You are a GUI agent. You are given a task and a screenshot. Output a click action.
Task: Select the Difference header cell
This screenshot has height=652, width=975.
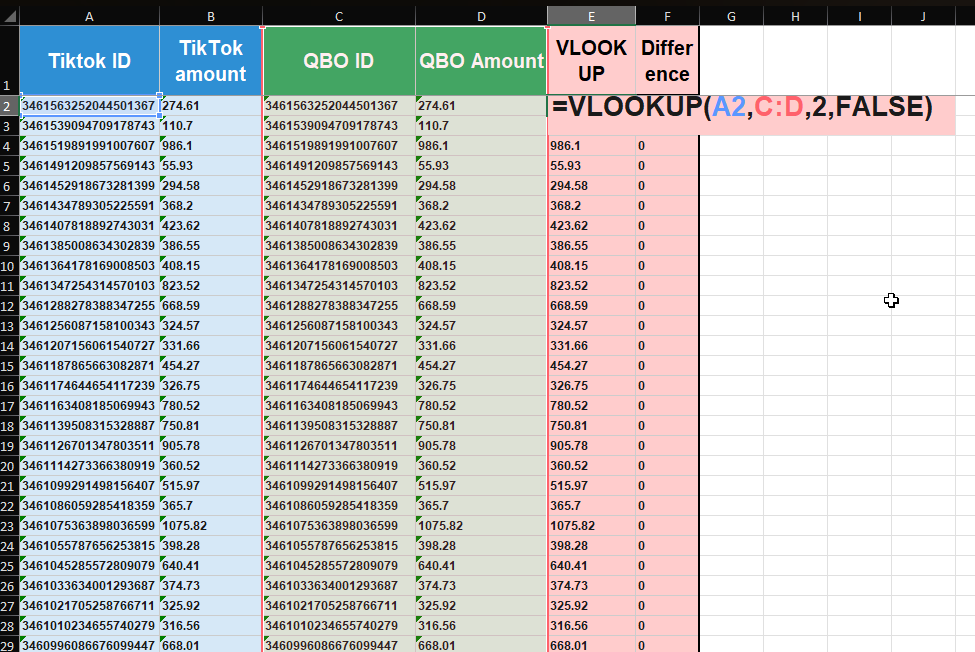[667, 61]
